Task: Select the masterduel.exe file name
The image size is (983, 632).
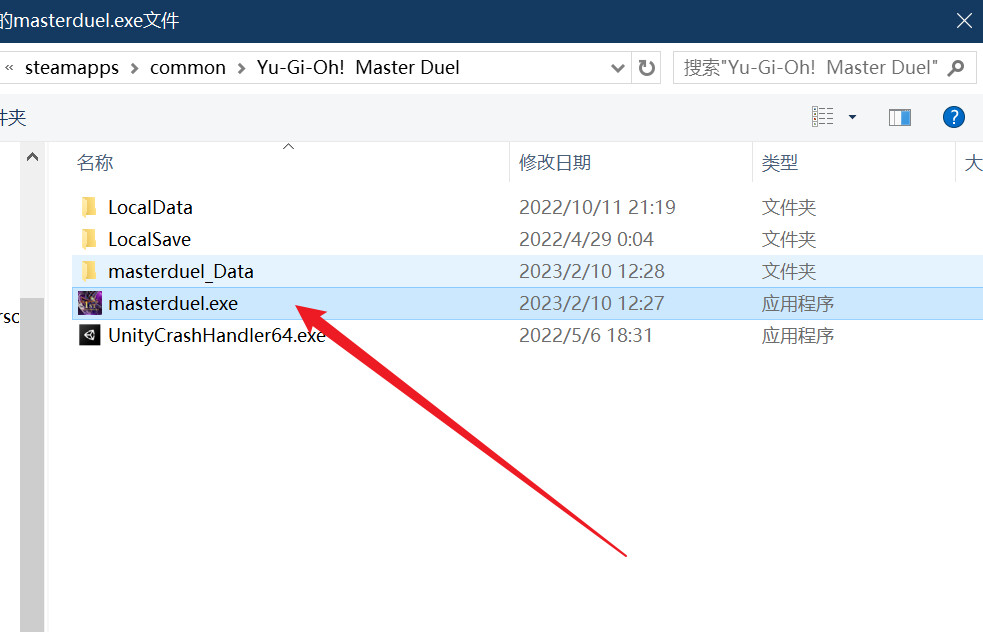Action: pyautogui.click(x=173, y=303)
